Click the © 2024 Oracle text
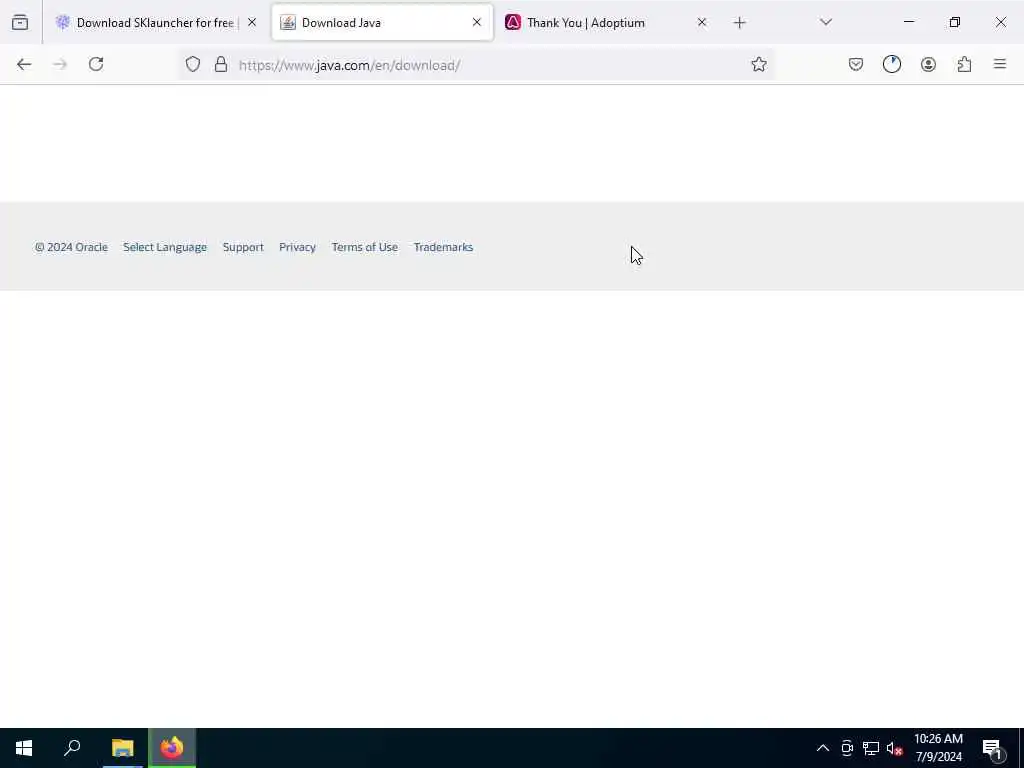The image size is (1024, 768). [71, 248]
